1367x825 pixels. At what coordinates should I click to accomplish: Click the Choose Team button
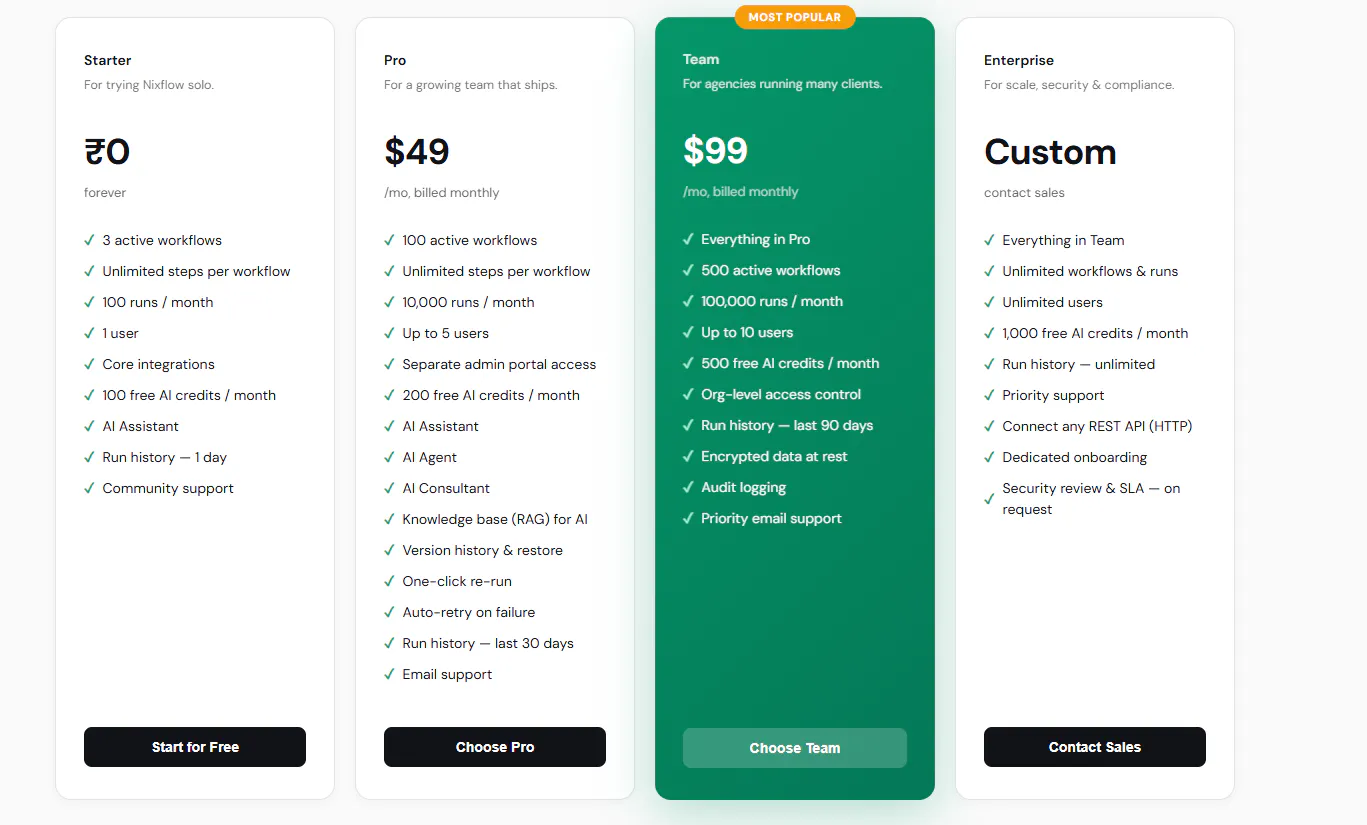(x=795, y=748)
